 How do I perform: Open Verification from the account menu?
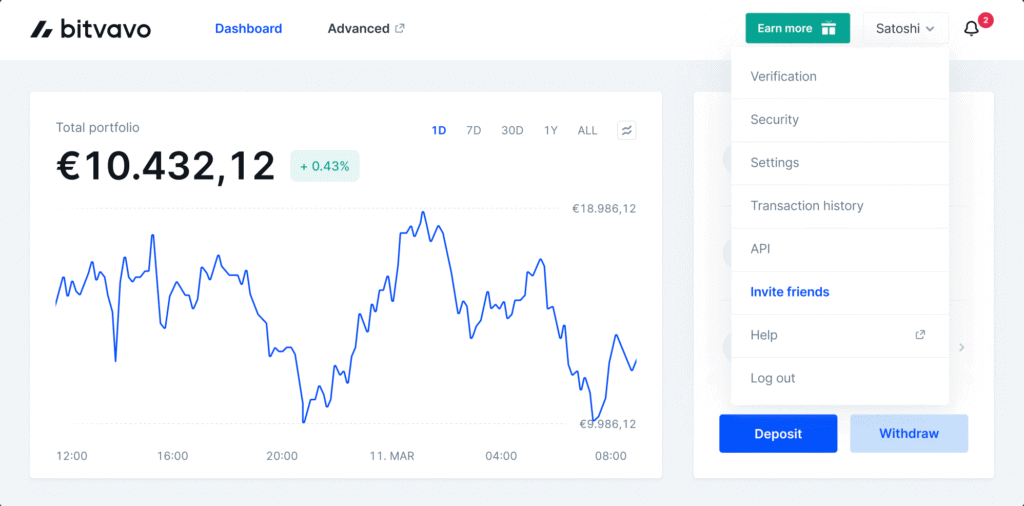coord(783,76)
